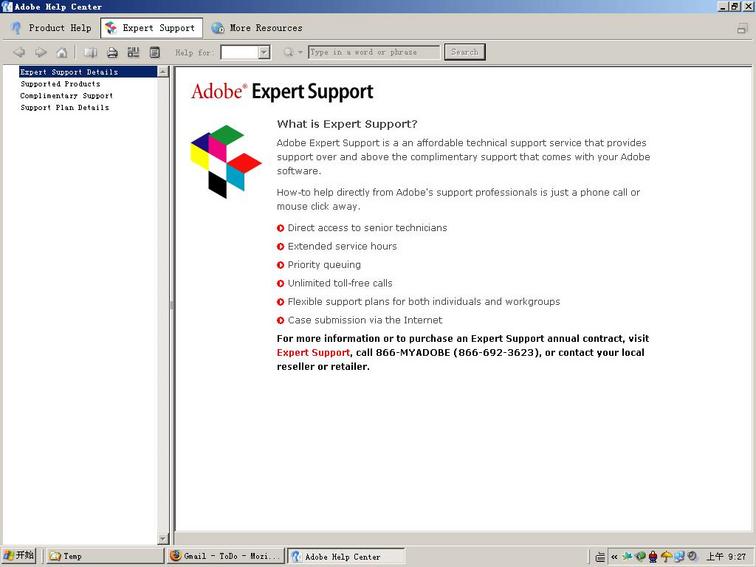Open search options dropdown arrow beside magnifier

pyautogui.click(x=300, y=52)
